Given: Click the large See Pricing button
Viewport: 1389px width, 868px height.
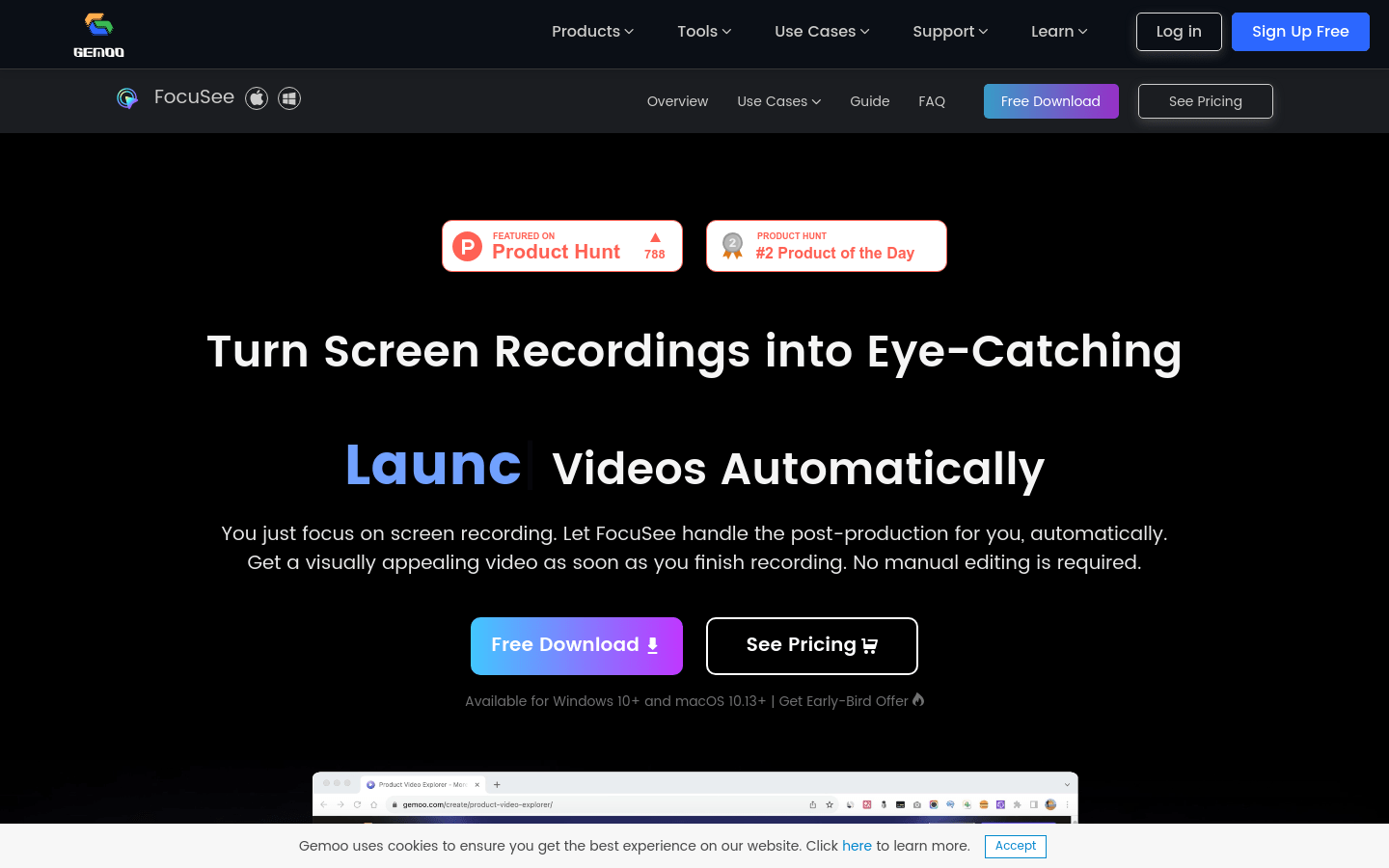Looking at the screenshot, I should point(812,646).
